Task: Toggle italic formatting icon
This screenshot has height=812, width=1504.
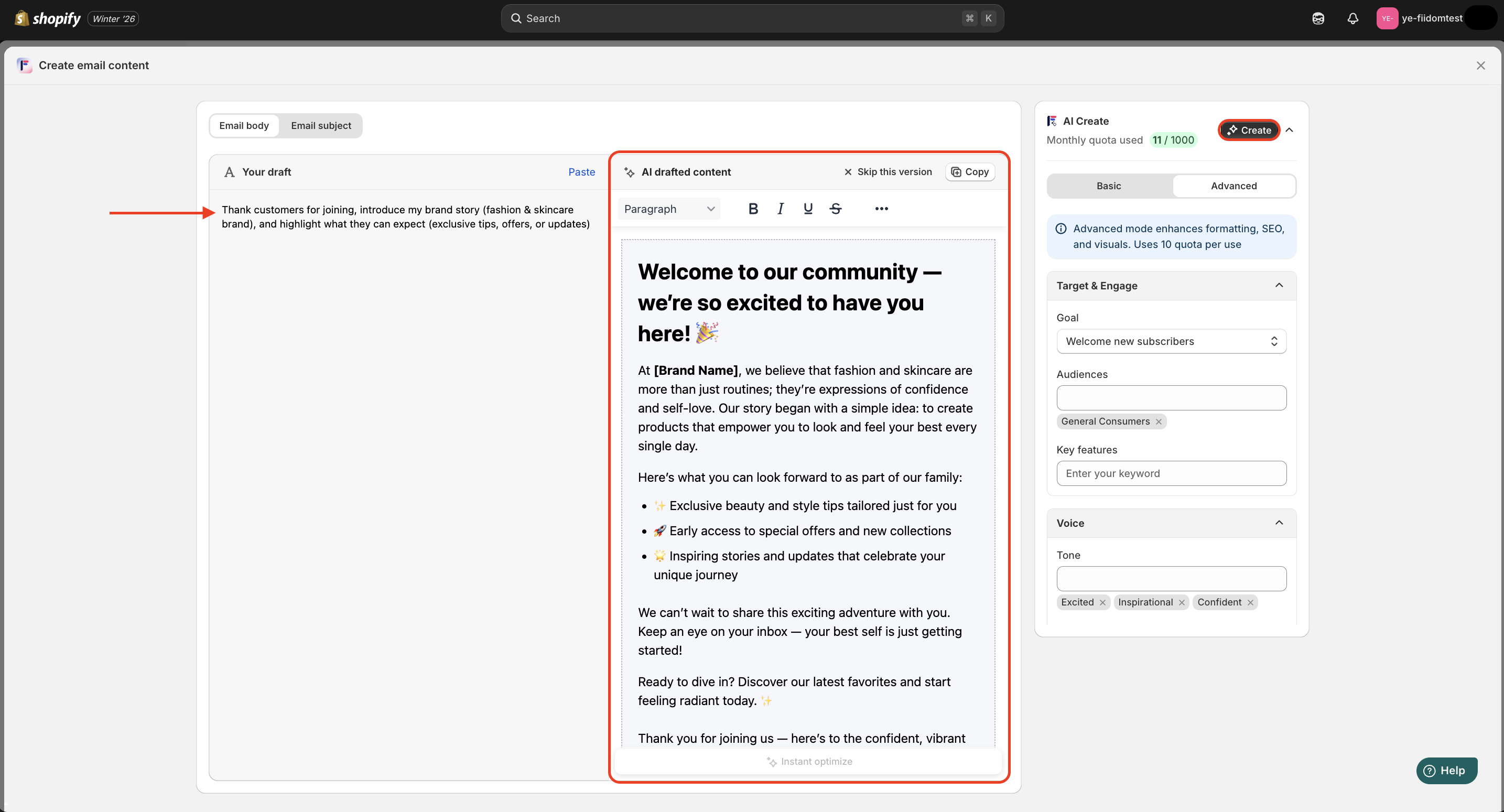Action: (780, 209)
